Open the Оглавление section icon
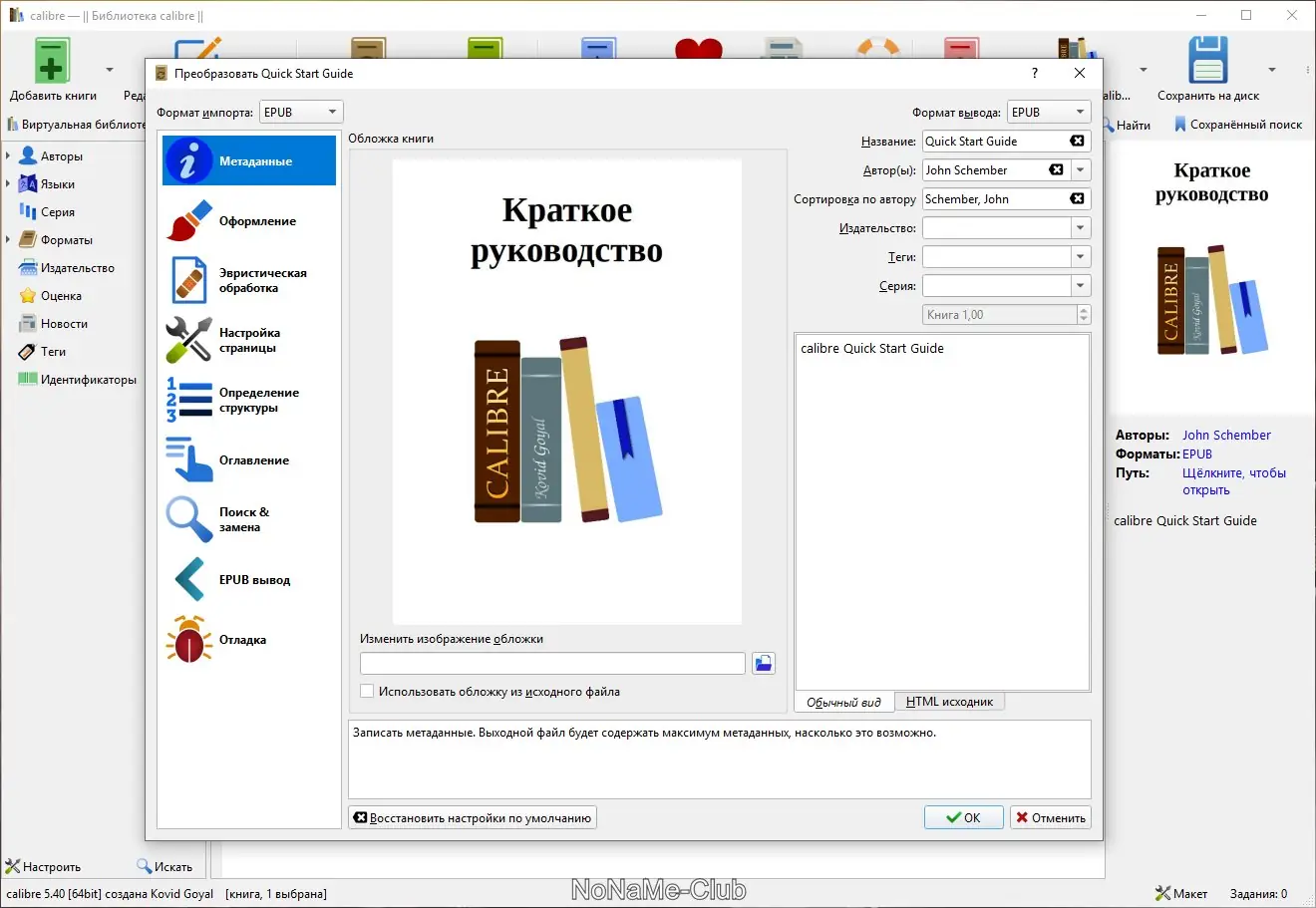The height and width of the screenshot is (908, 1316). [x=189, y=459]
